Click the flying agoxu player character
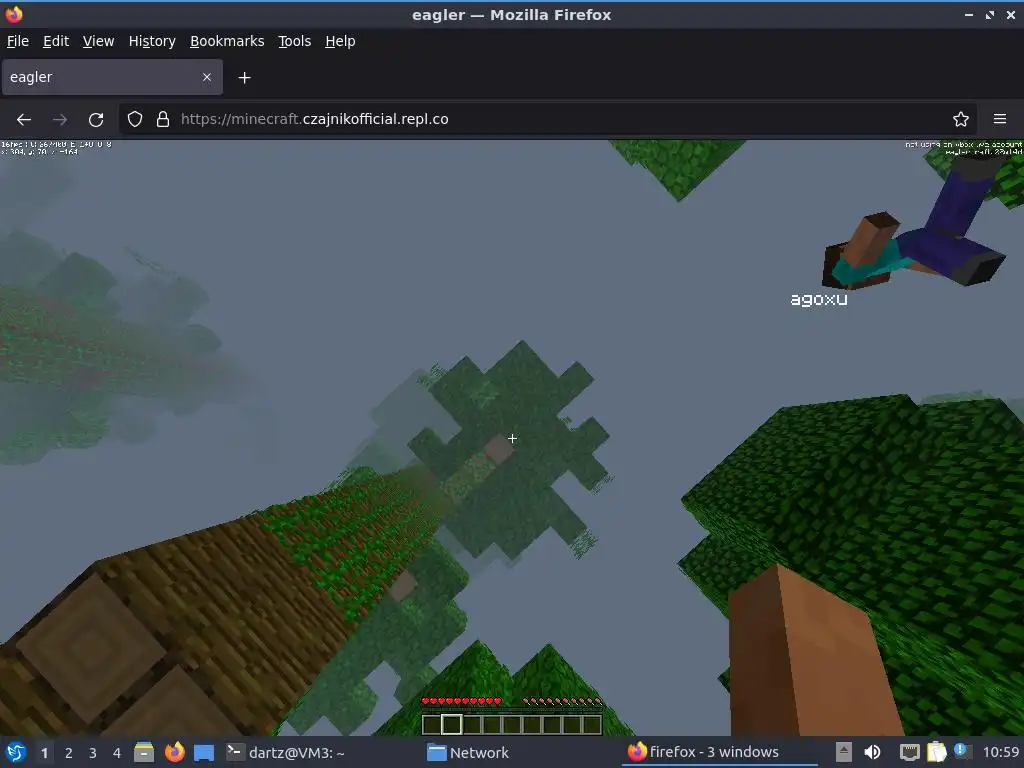Viewport: 1024px width, 768px height. [x=914, y=225]
